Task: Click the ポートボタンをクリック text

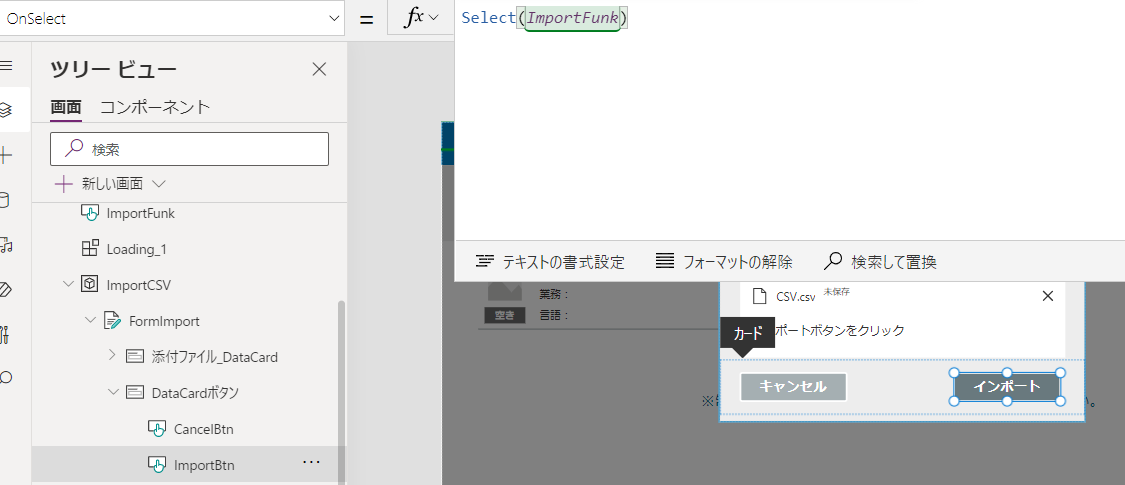Action: pos(839,331)
